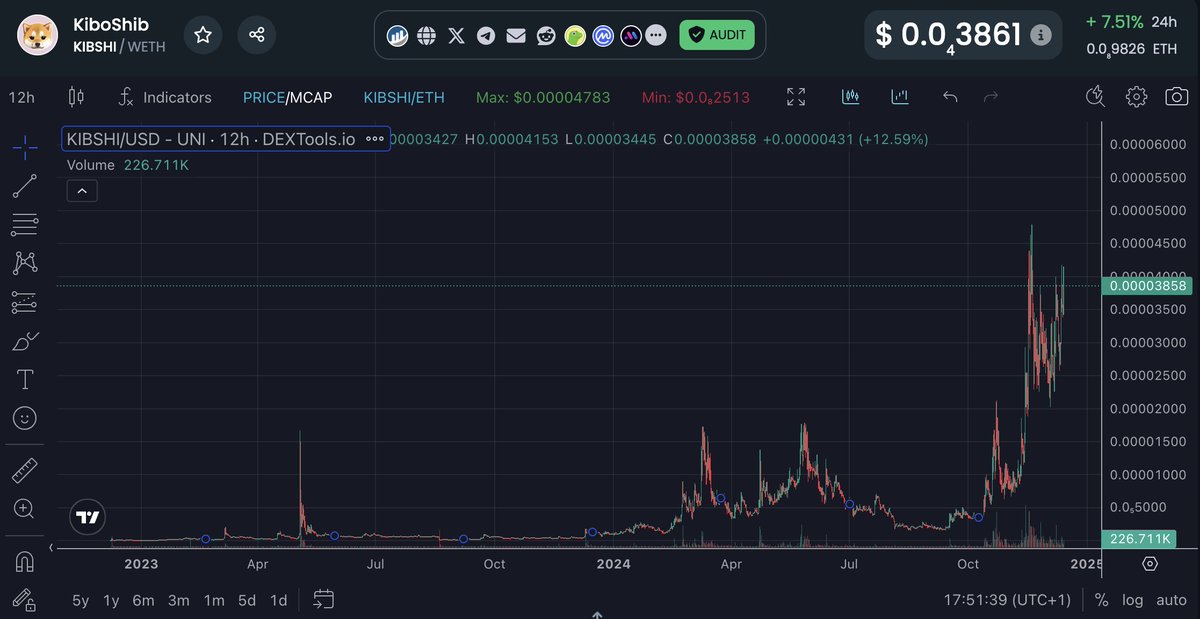Set range to 1y
Screen dimensions: 1200x619
tap(112, 600)
